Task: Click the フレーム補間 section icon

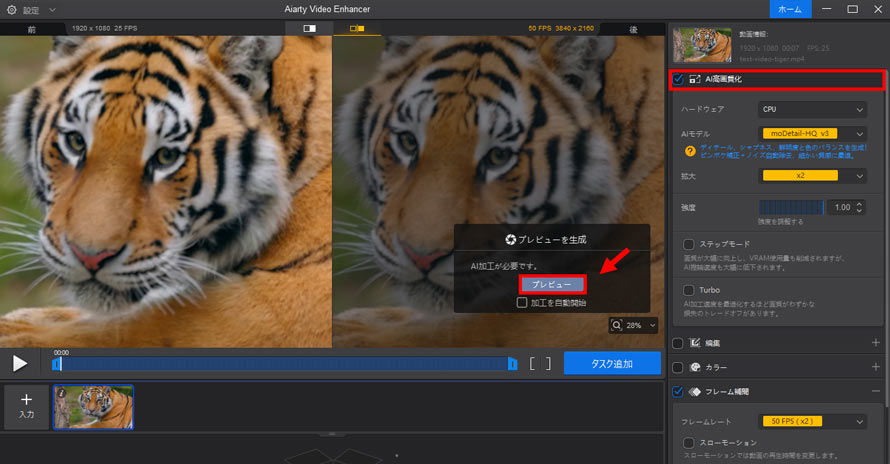Action: (695, 391)
